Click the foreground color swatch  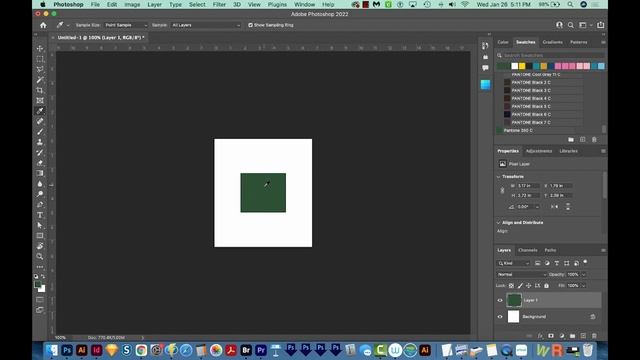pos(38,284)
